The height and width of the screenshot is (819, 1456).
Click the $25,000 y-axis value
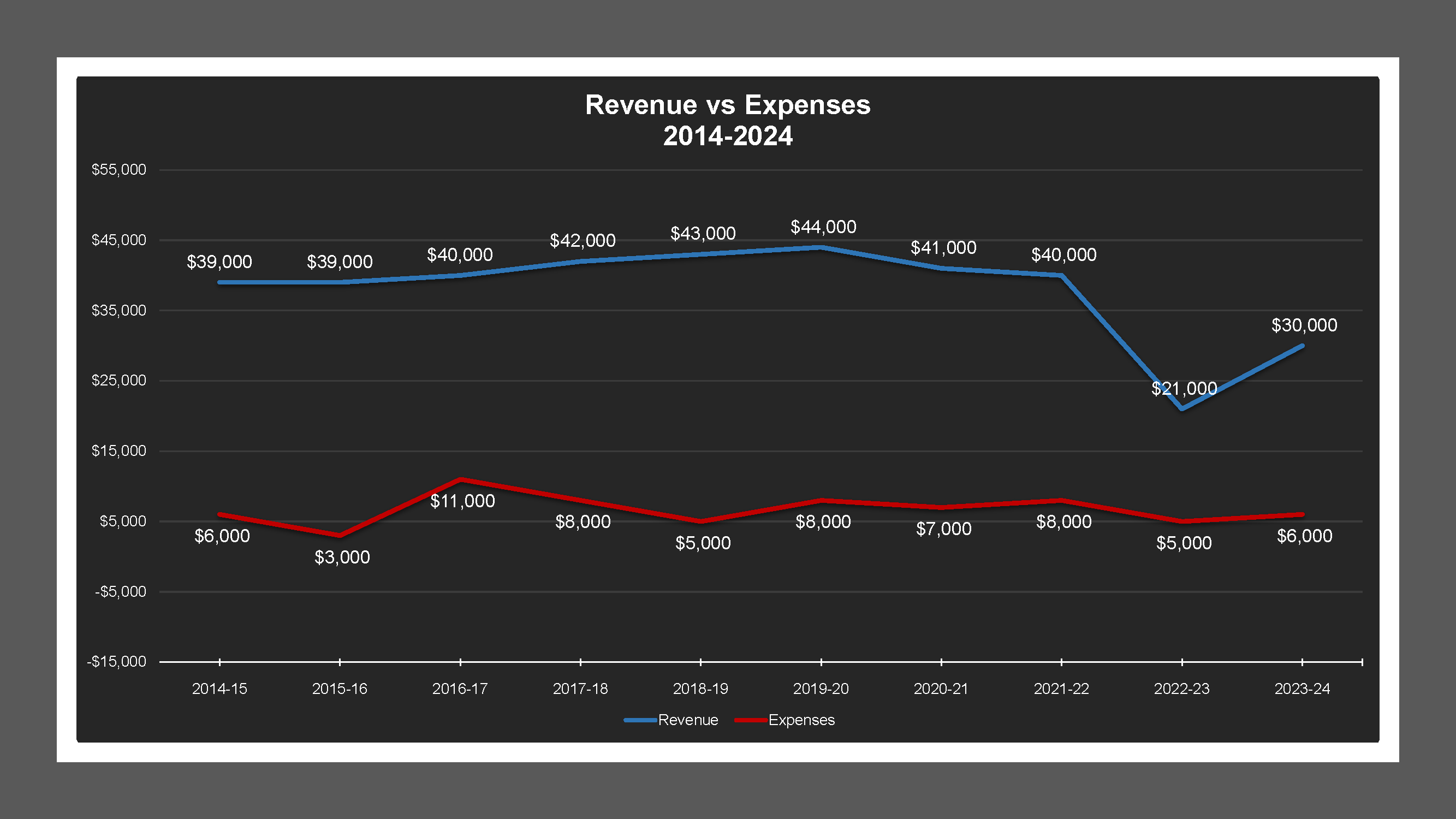point(118,381)
